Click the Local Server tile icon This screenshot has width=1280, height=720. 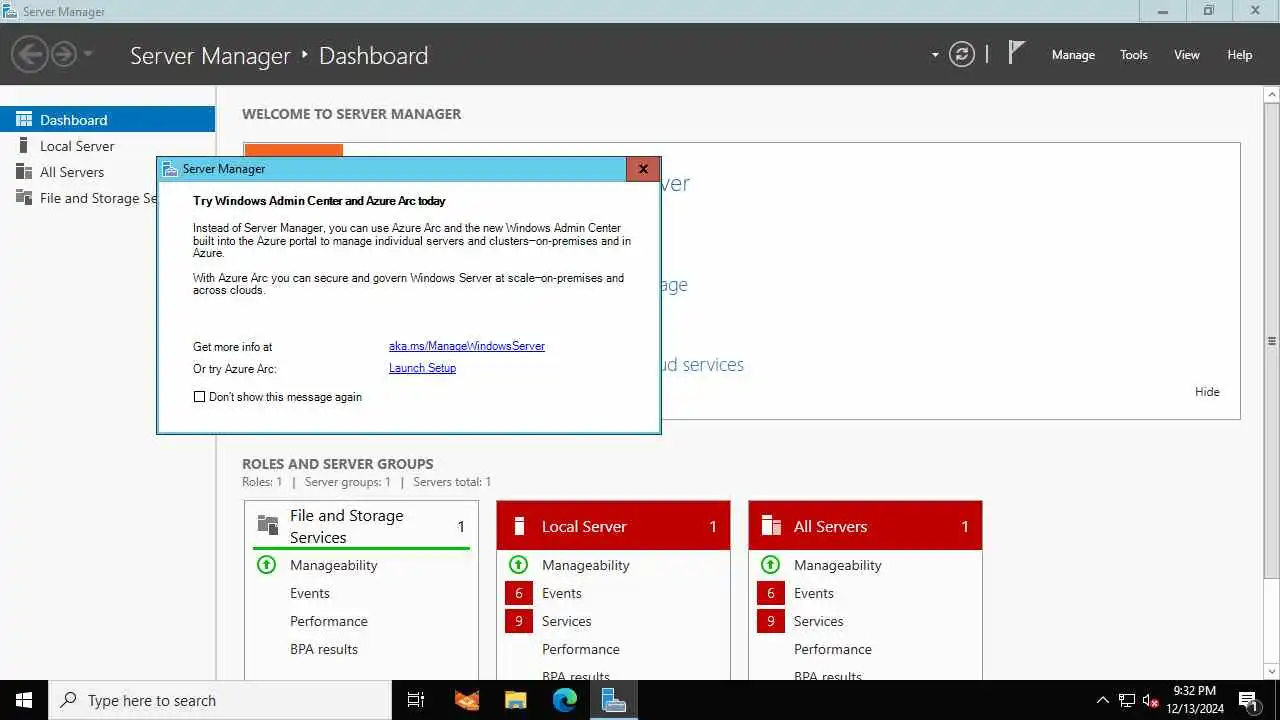[x=519, y=526]
